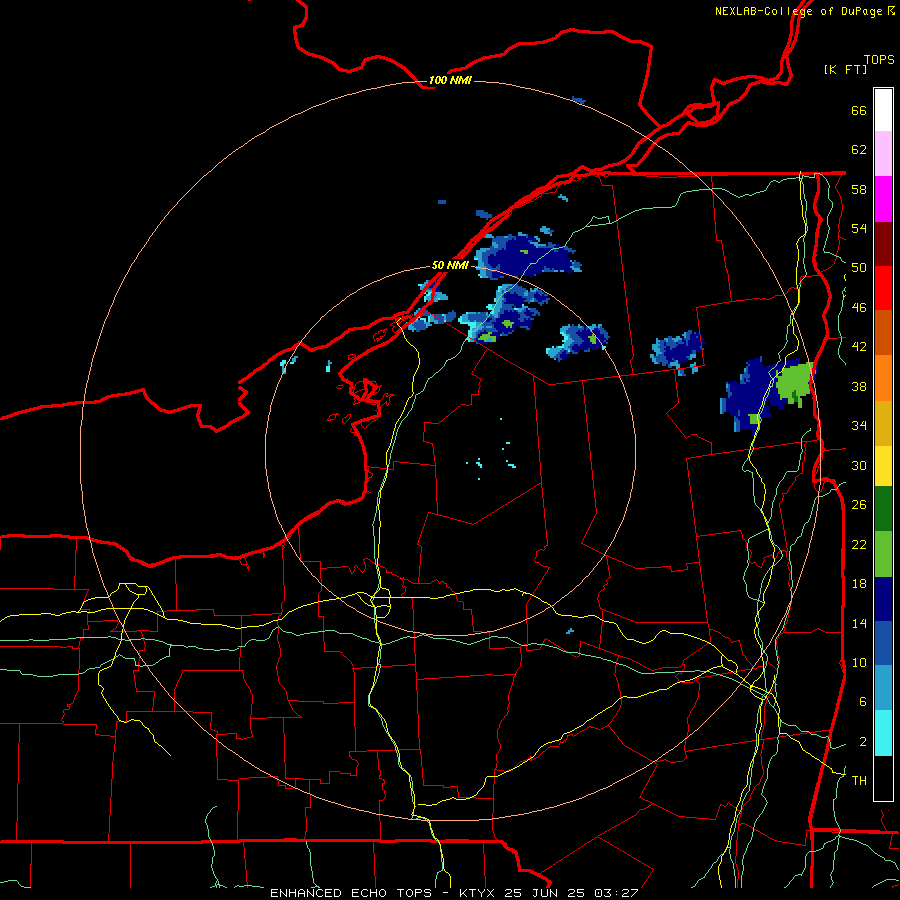Click the light pink legend swatch
Image resolution: width=900 pixels, height=900 pixels.
(883, 153)
